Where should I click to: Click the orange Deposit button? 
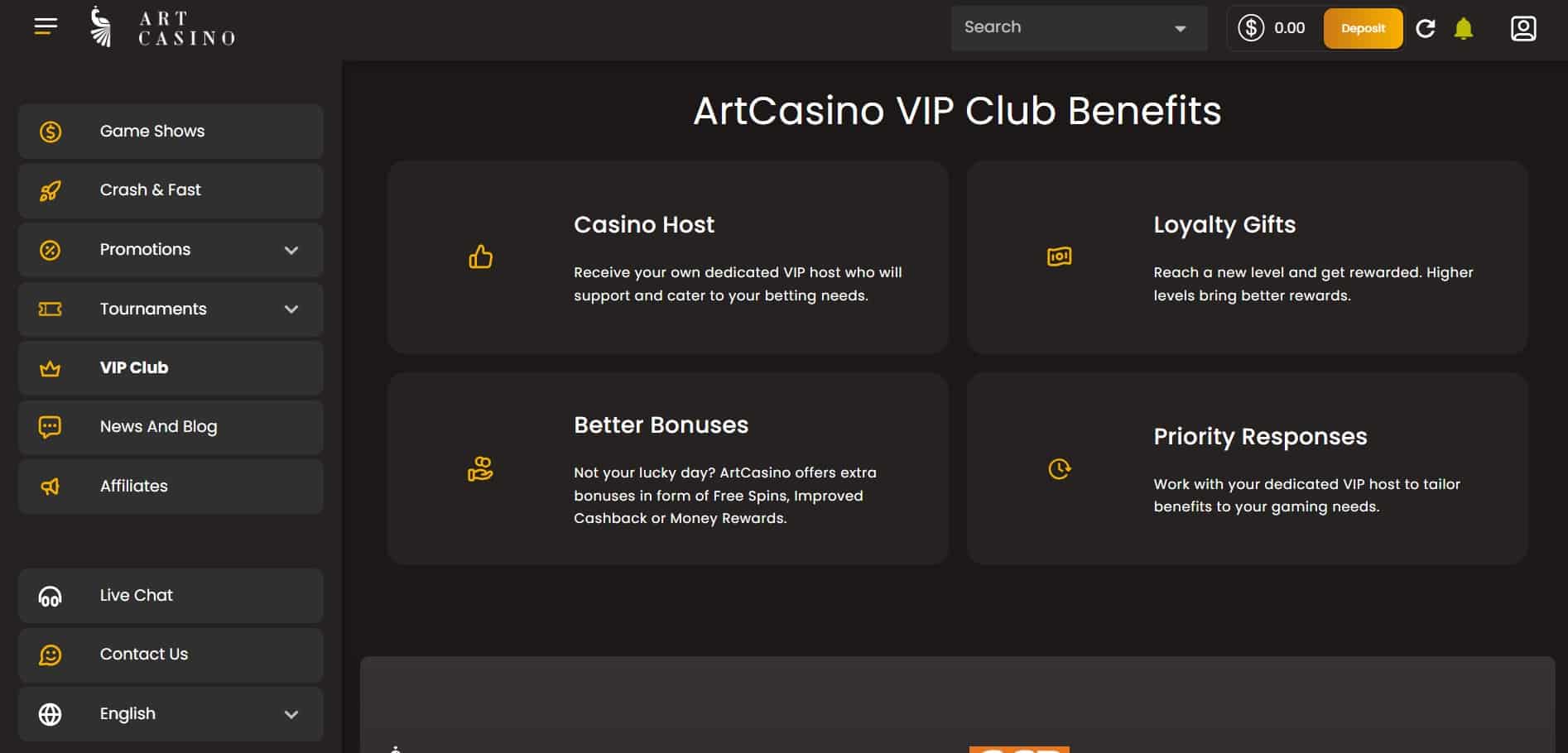tap(1363, 28)
